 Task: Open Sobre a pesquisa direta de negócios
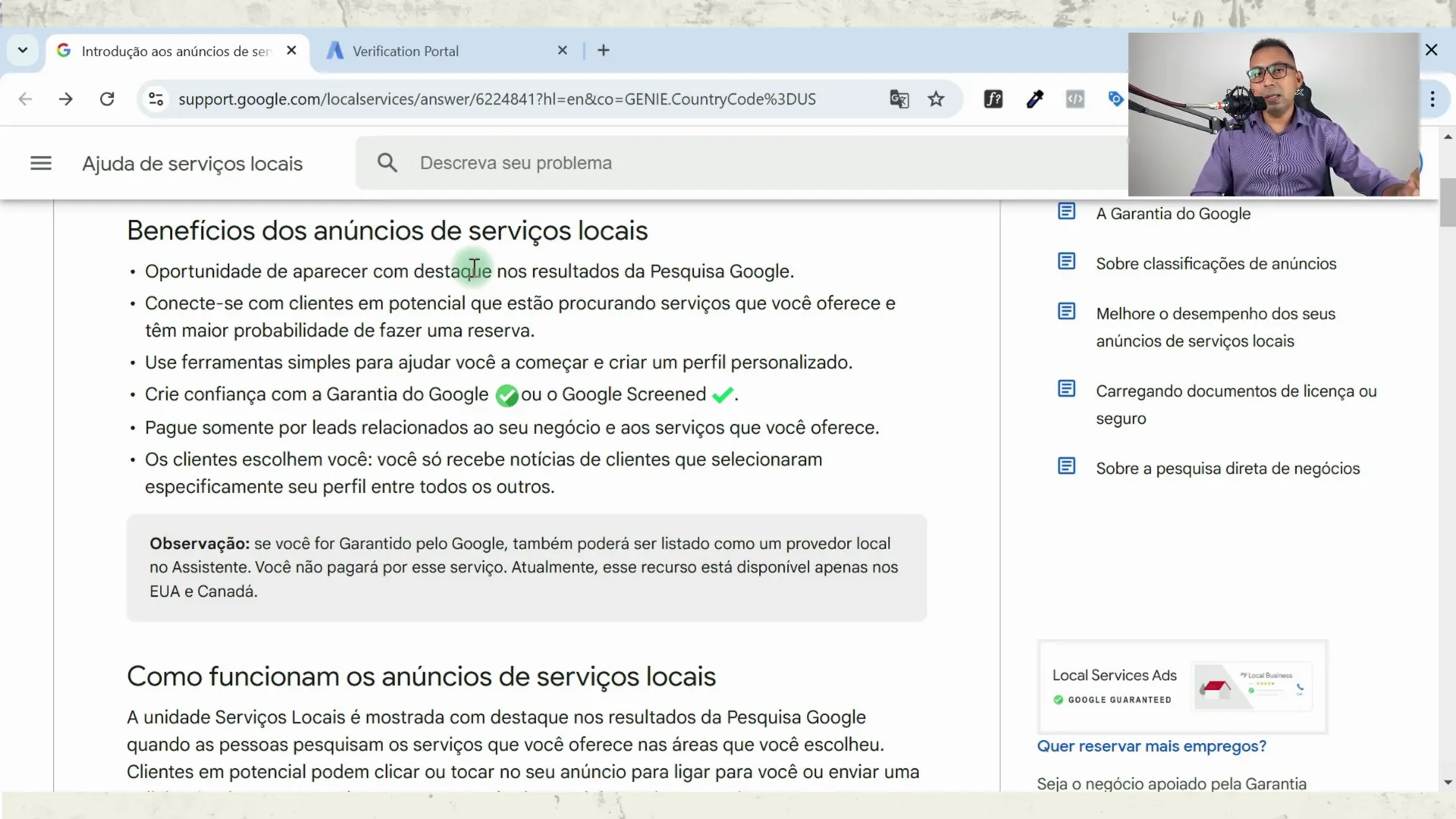coord(1228,469)
